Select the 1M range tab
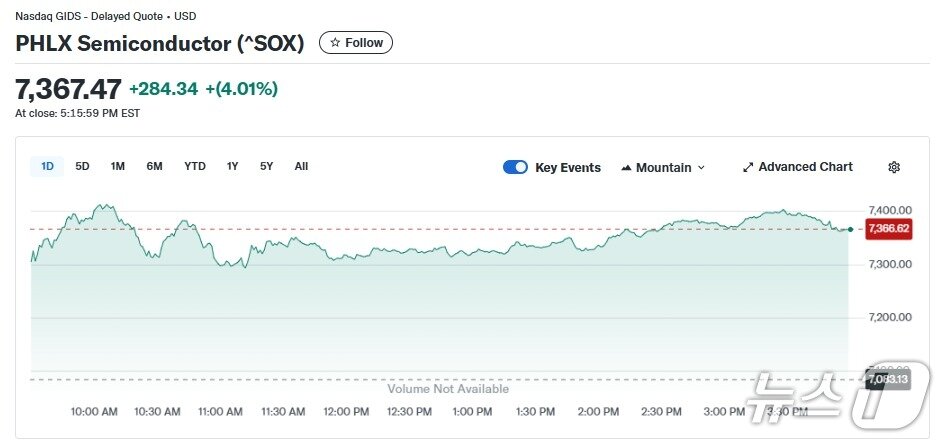944x443 pixels. coord(118,166)
